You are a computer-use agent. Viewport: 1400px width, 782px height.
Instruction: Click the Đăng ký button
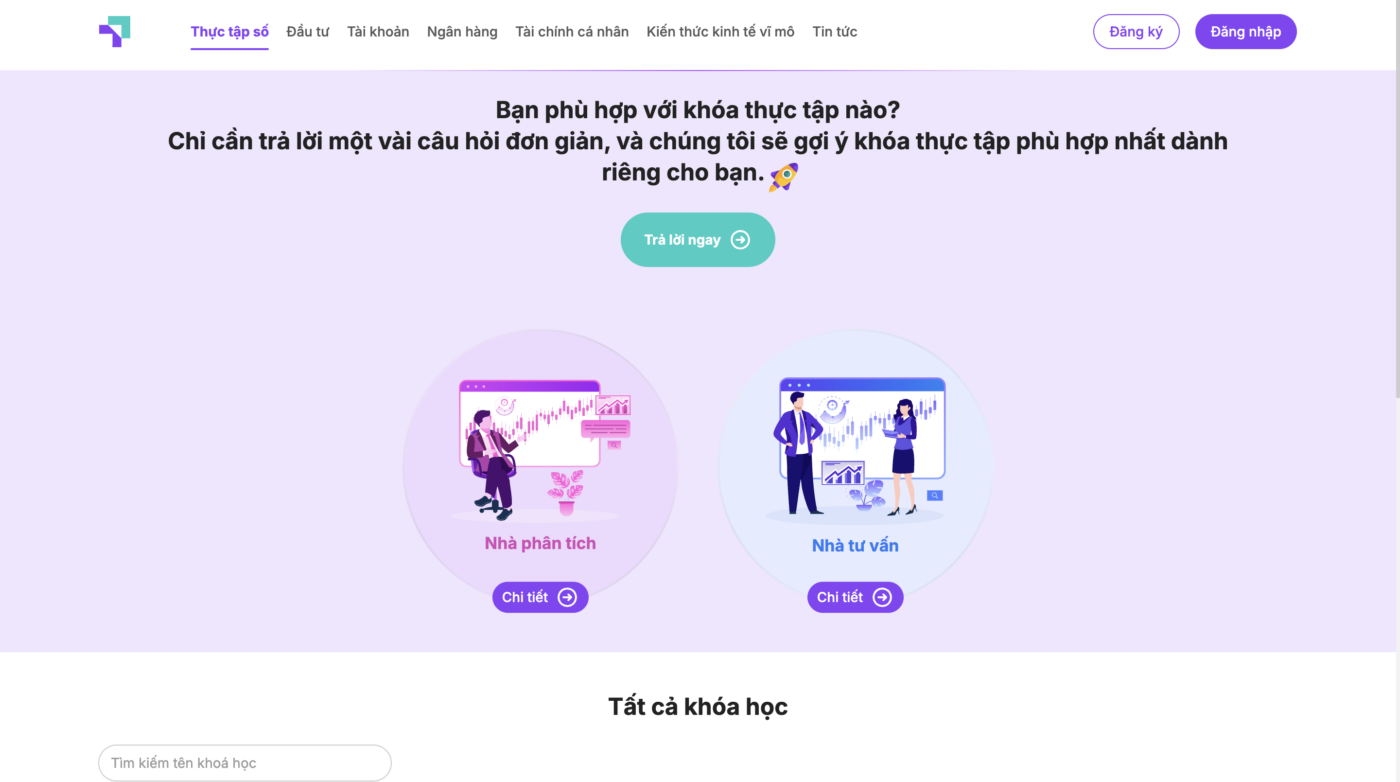[1136, 32]
